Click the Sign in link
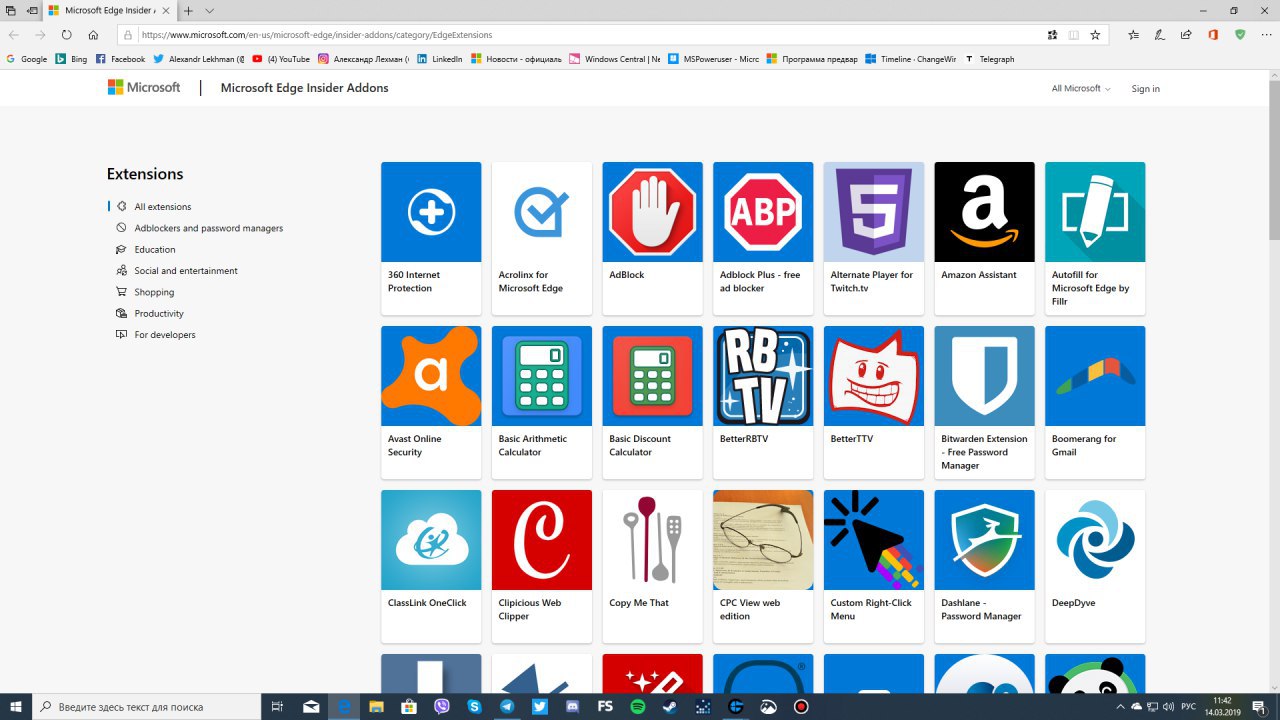Viewport: 1280px width, 720px height. click(1146, 89)
